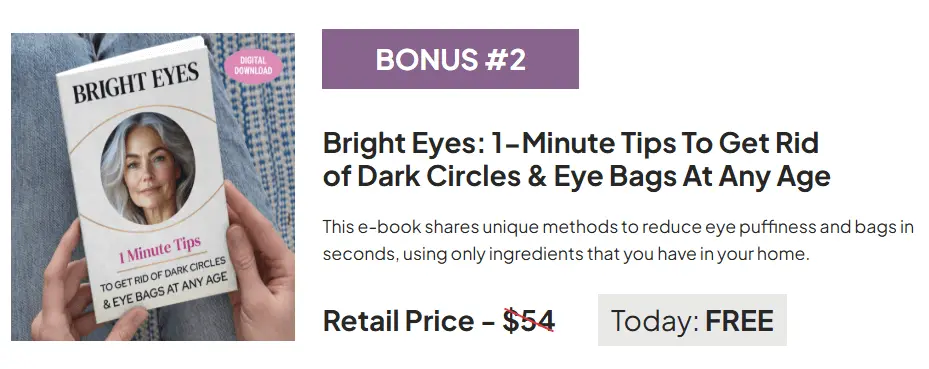
Task: Click the second line of description text
Action: pyautogui.click(x=566, y=255)
